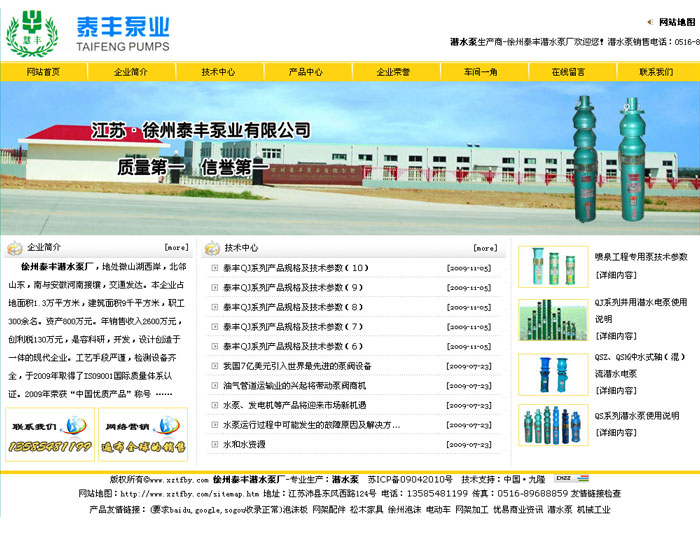Click the factory banner image
700x560 pixels.
[350, 158]
